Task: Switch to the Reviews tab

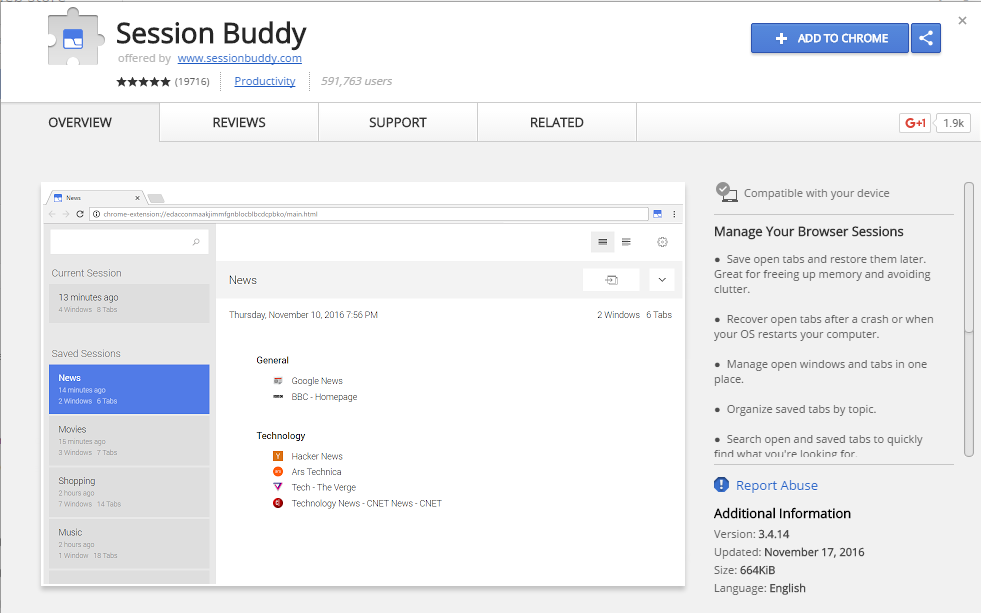Action: click(239, 123)
